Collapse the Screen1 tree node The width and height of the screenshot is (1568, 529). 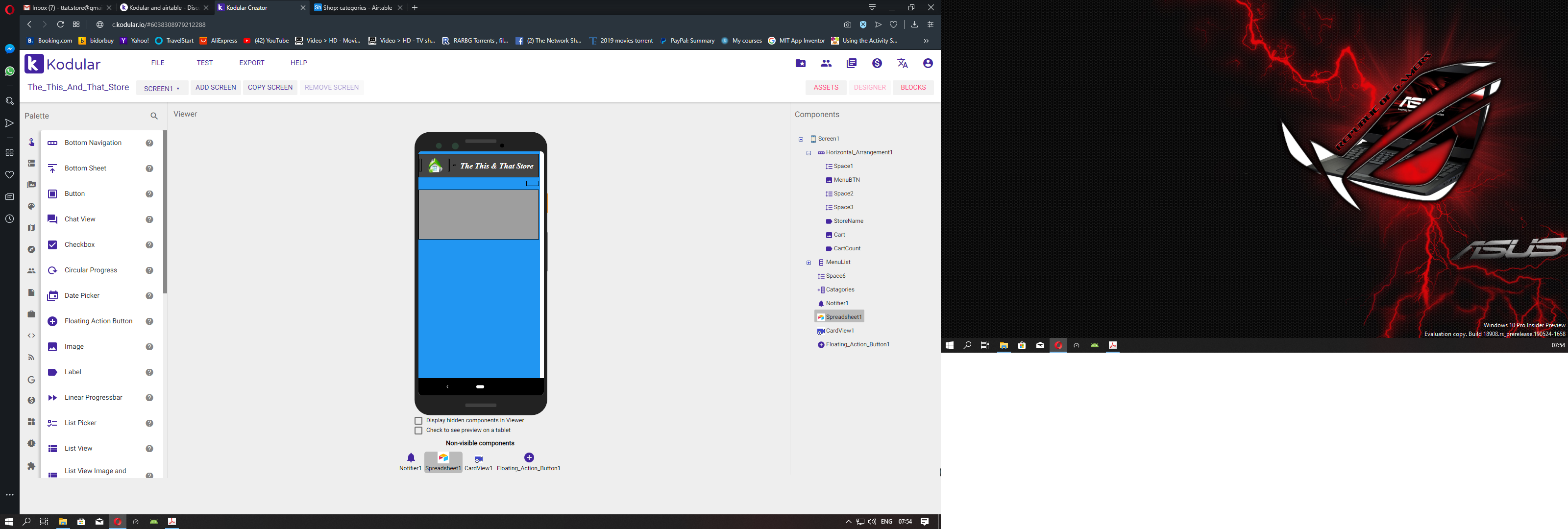pos(801,140)
